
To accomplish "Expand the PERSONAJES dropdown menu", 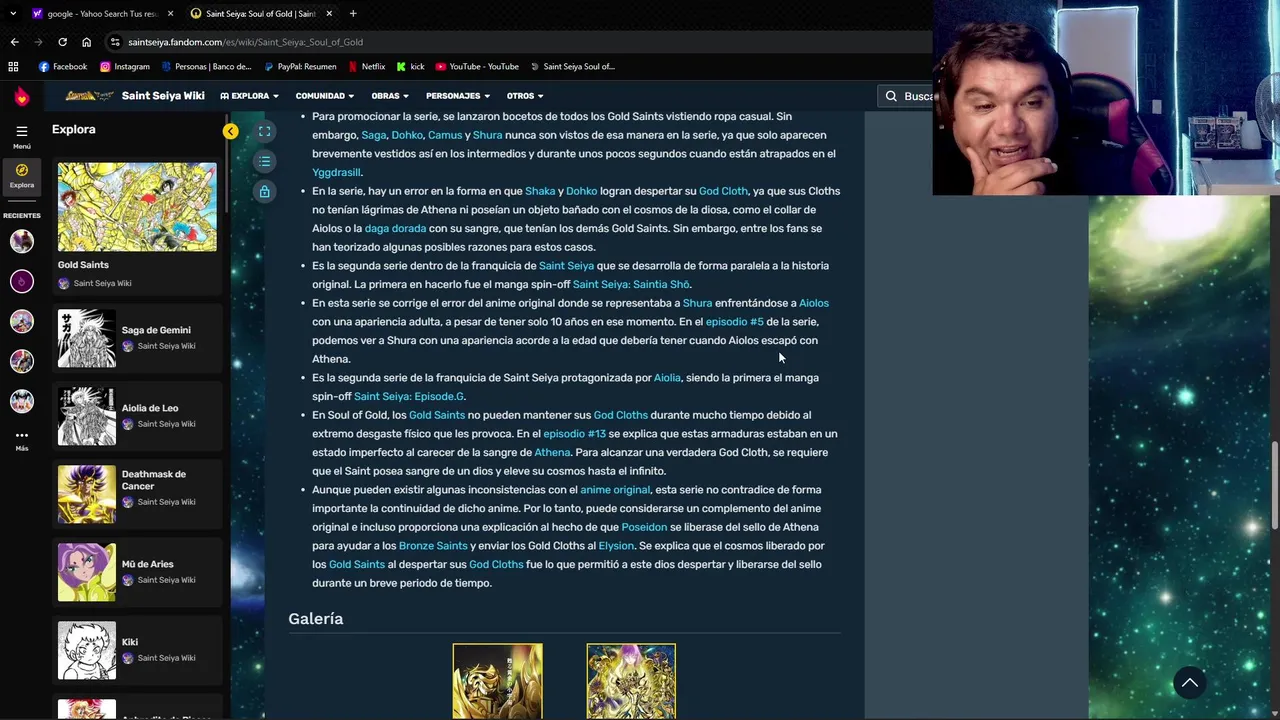I will [x=458, y=96].
